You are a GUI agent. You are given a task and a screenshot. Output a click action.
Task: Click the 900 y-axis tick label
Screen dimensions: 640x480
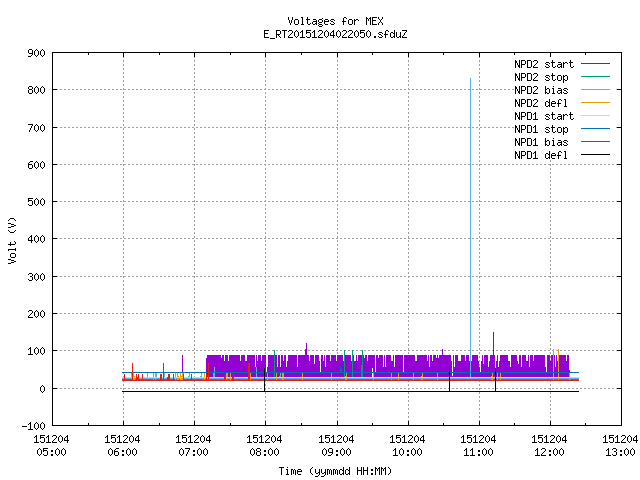coord(36,53)
